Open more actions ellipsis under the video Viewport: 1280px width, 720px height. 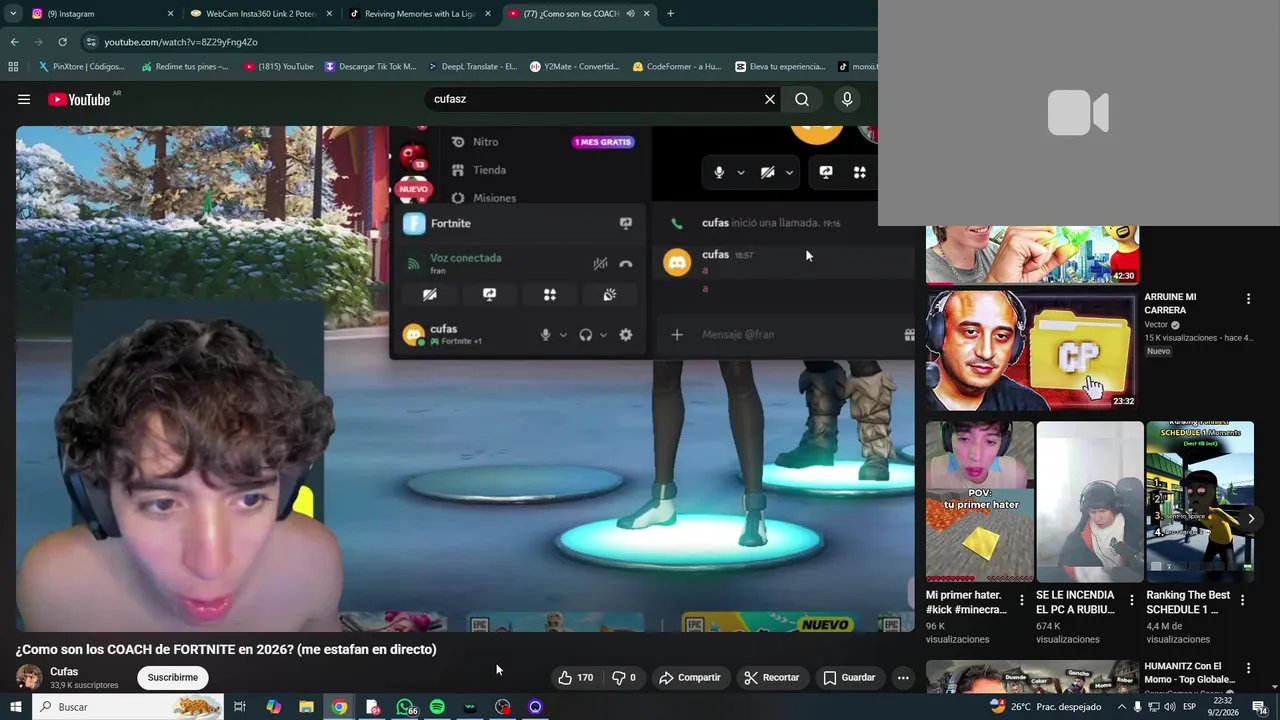point(903,677)
